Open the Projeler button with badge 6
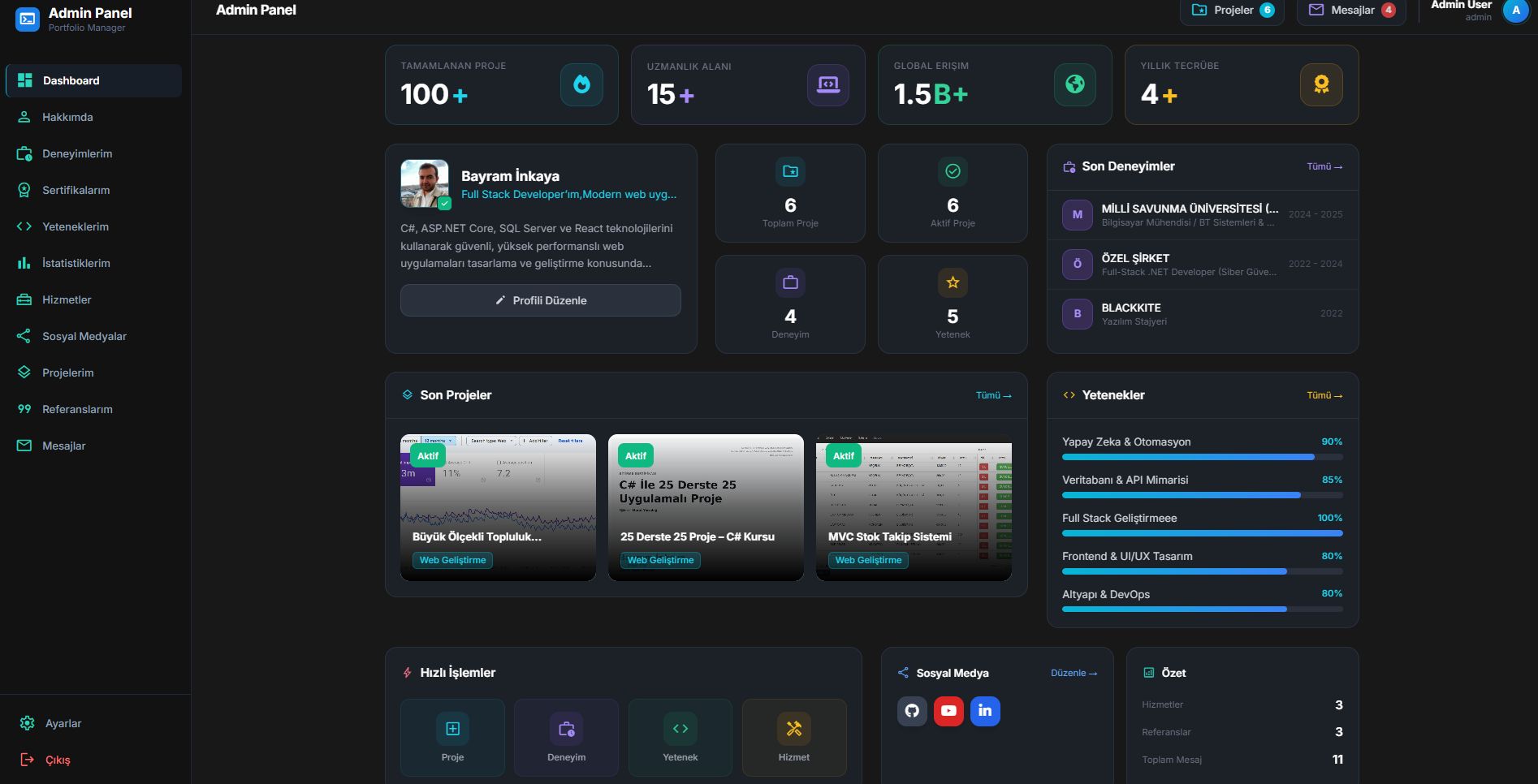The image size is (1538, 784). pos(1231,11)
